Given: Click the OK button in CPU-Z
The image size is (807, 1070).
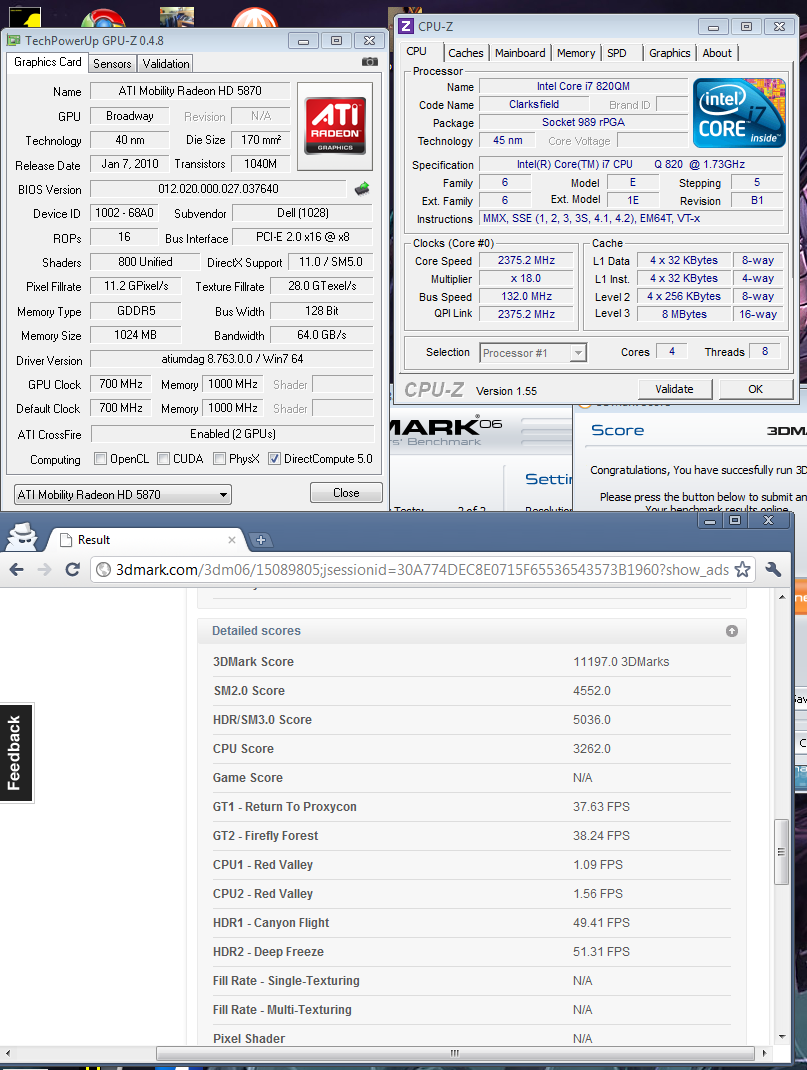Looking at the screenshot, I should click(755, 389).
